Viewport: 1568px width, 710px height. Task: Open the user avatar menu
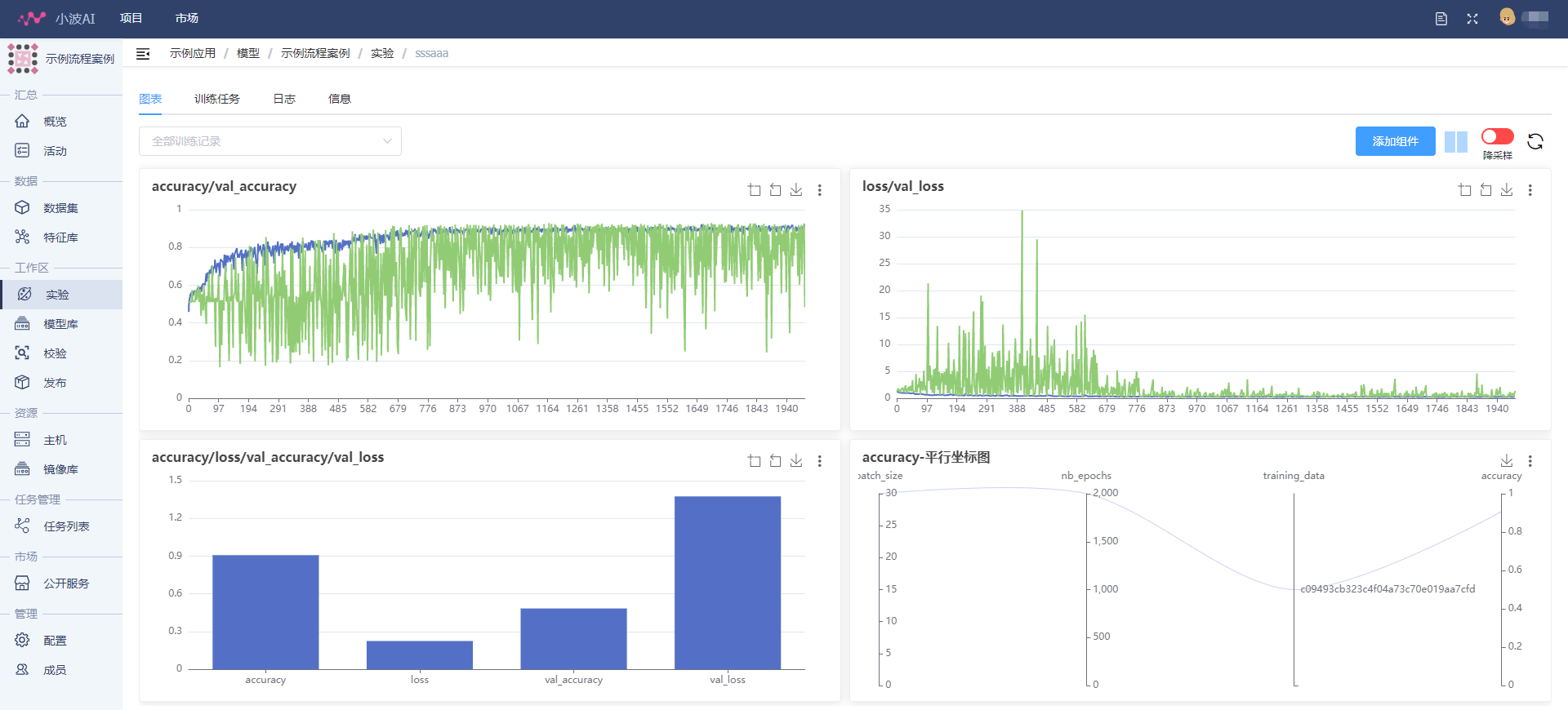[x=1508, y=17]
